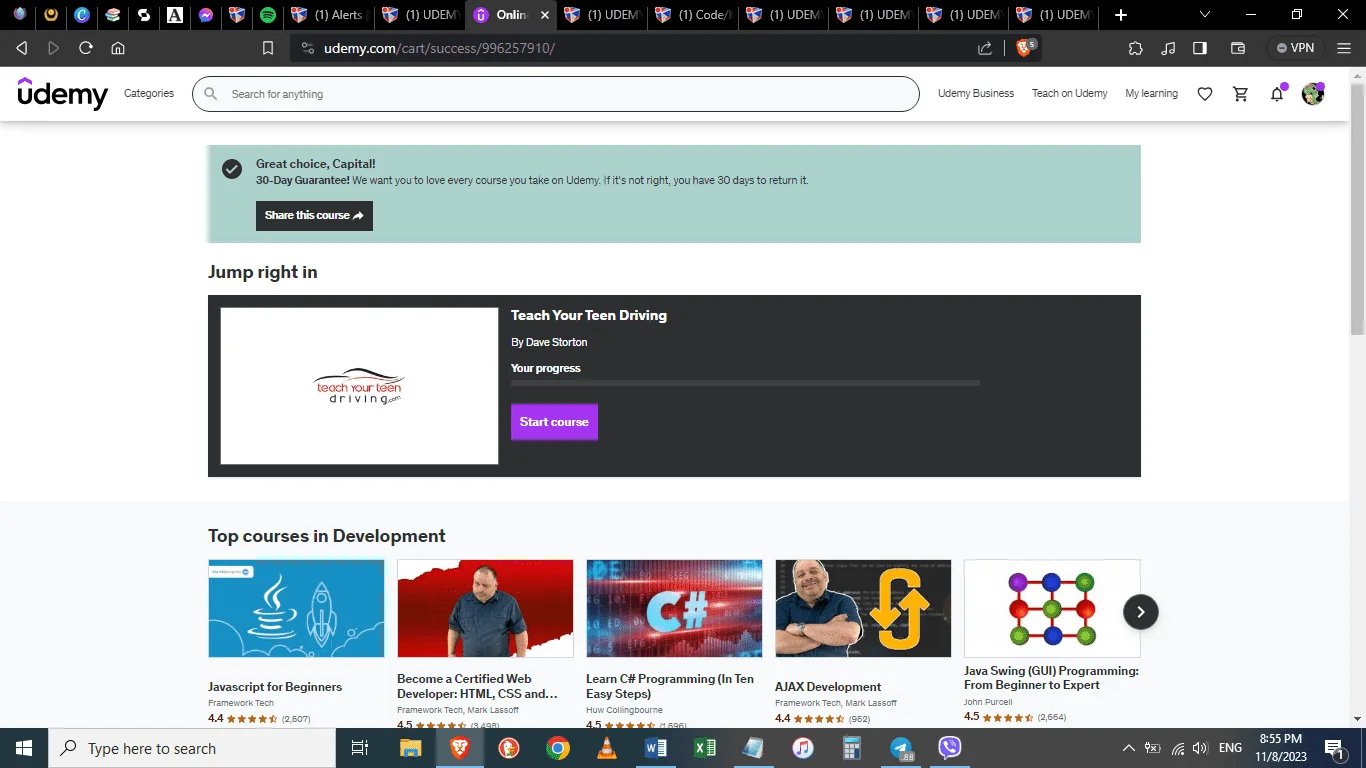Open Task View on the taskbar

pos(360,748)
